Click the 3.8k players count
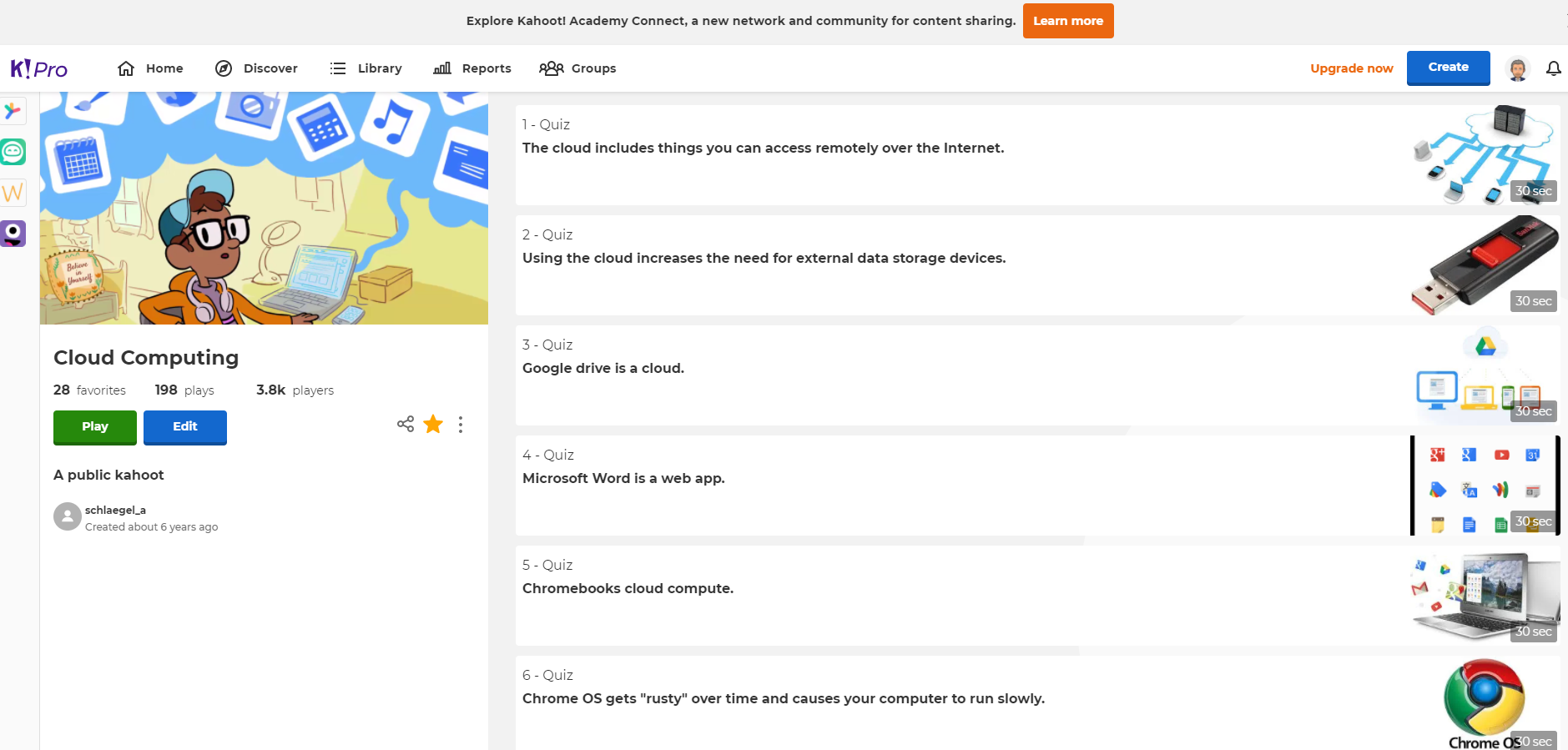 (x=295, y=390)
